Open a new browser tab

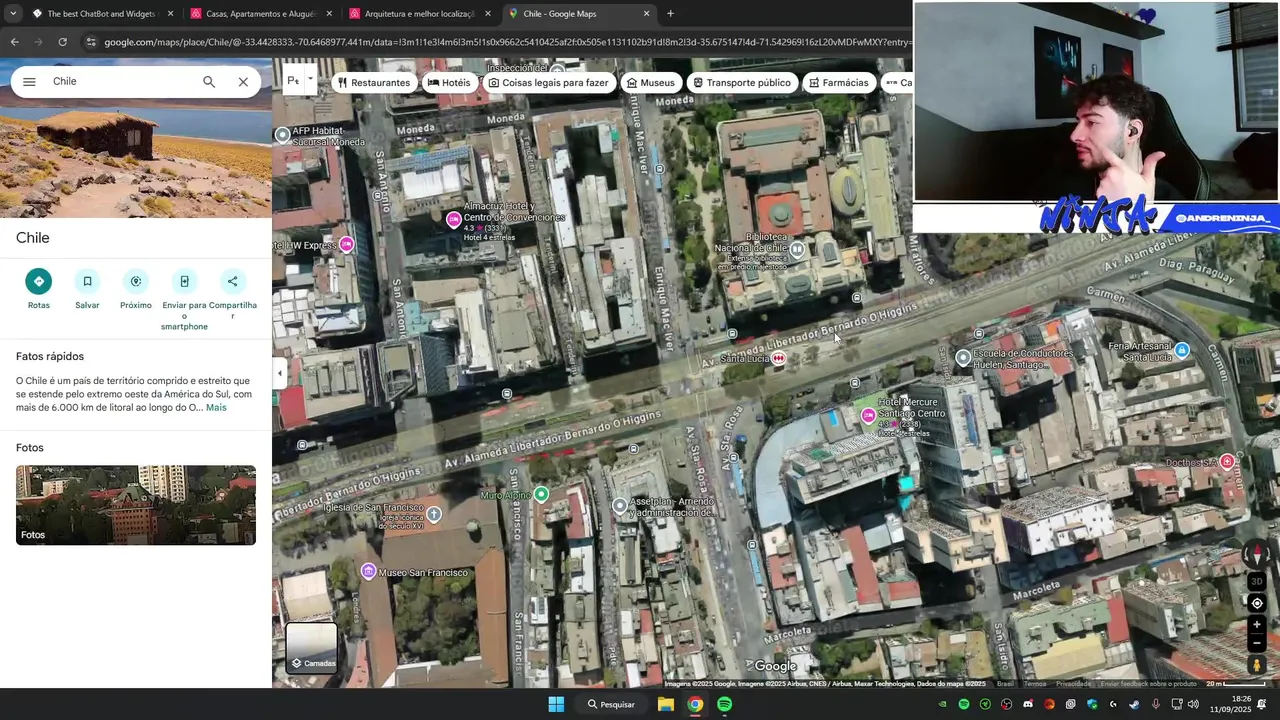pyautogui.click(x=670, y=14)
